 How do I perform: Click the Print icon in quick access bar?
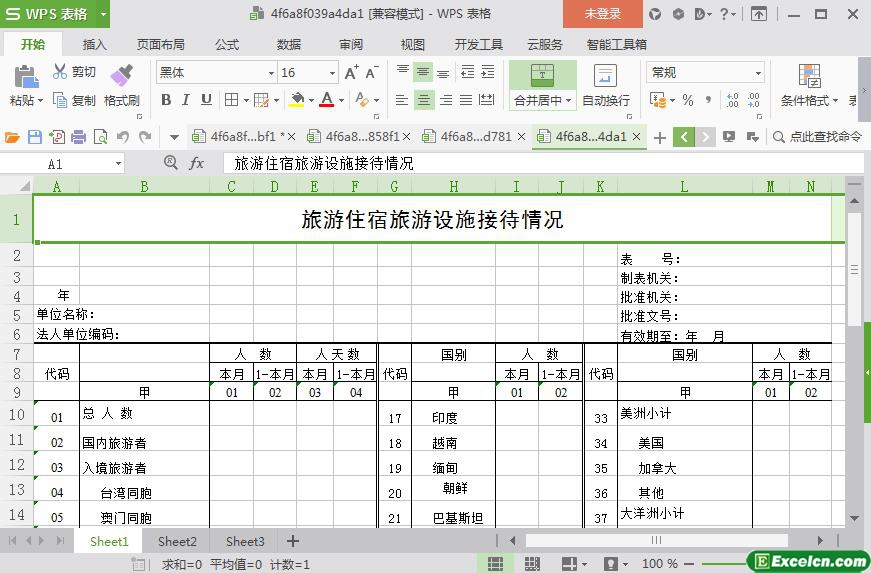coord(78,137)
